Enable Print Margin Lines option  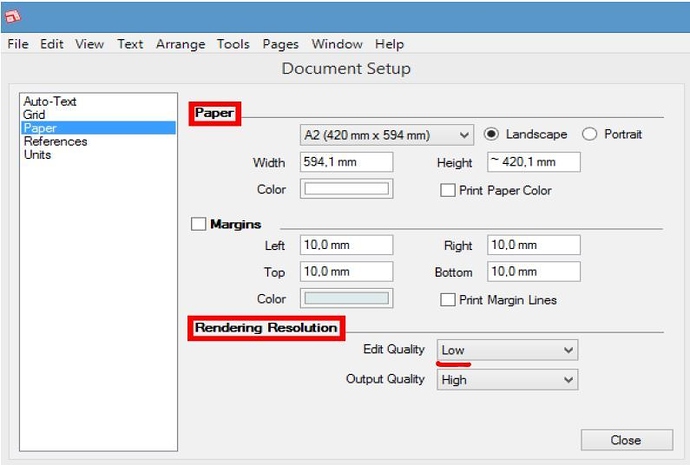pos(448,299)
